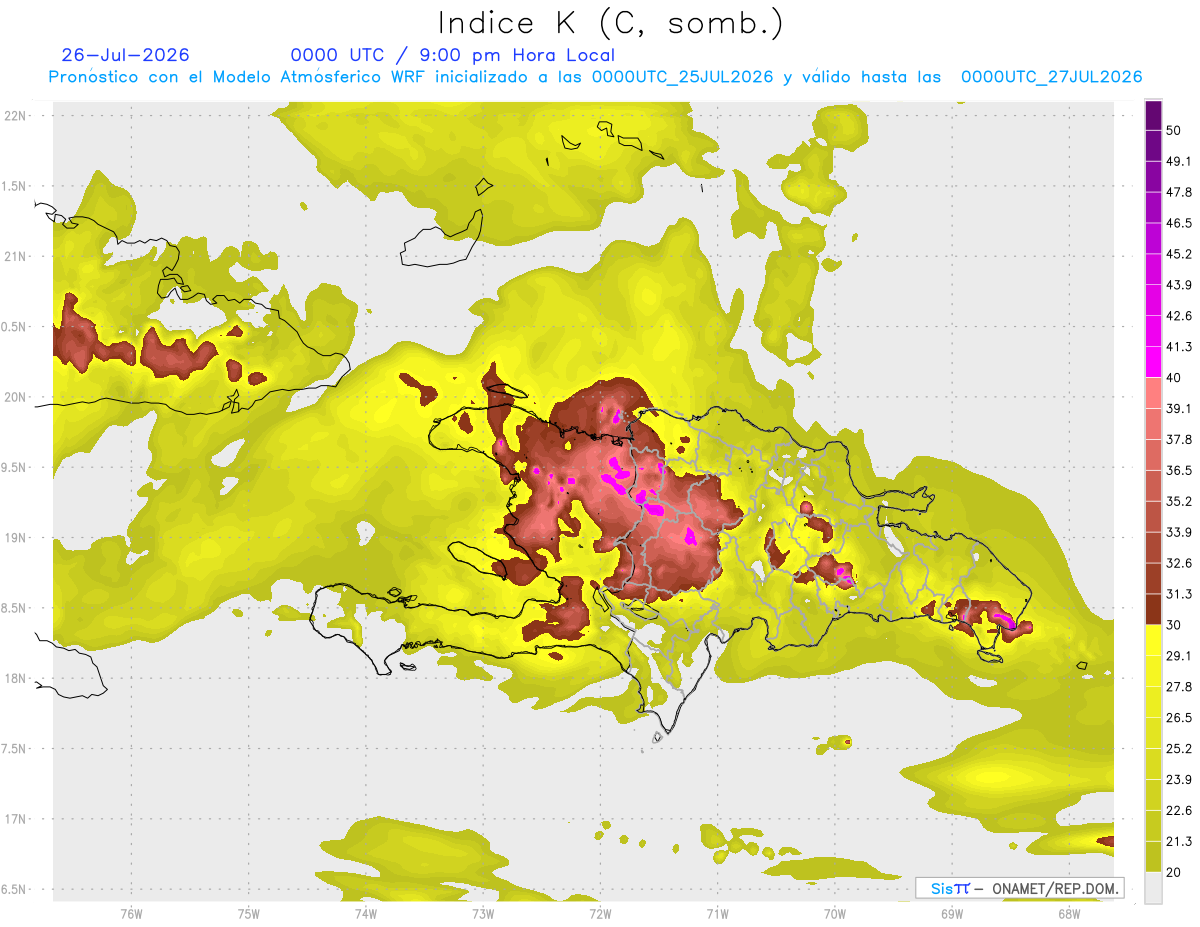1200x927 pixels.
Task: Pick the gray swatch below 20
Action: click(x=1153, y=887)
